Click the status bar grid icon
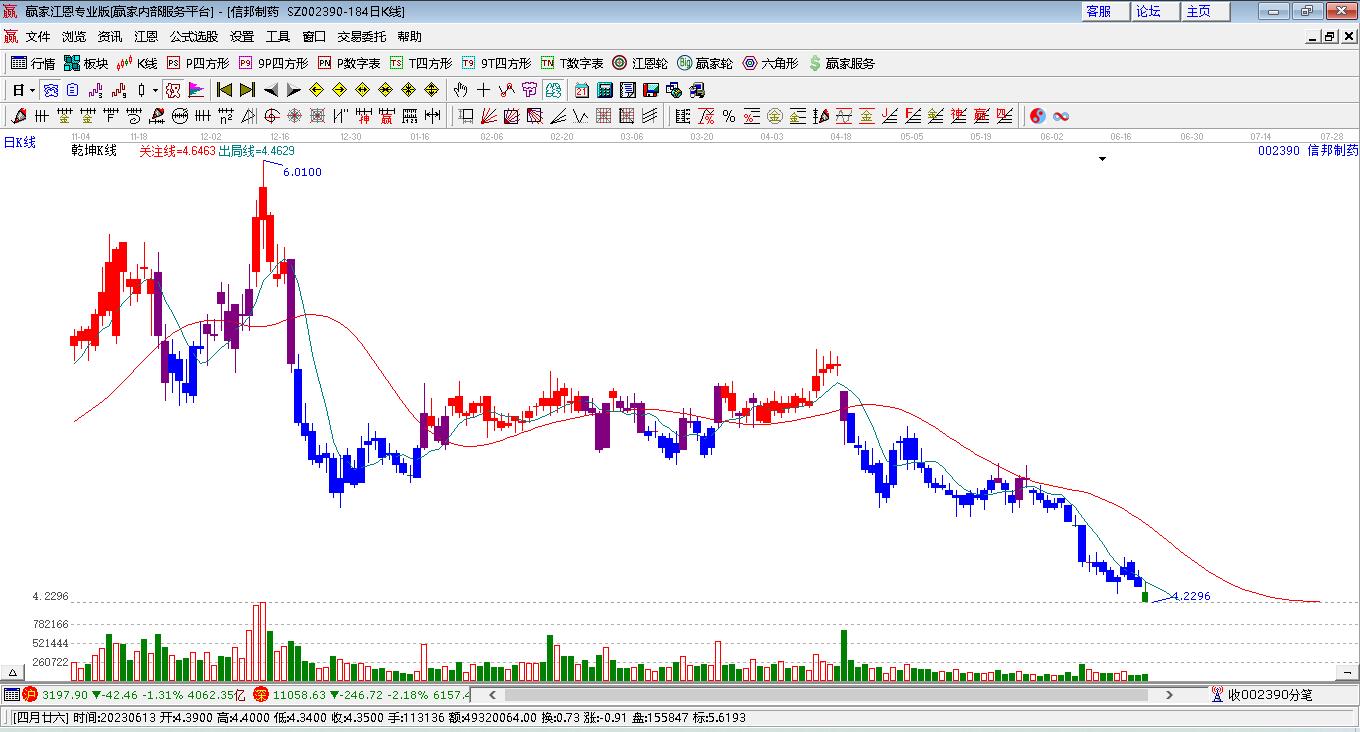Viewport: 1360px width, 732px height. tap(11, 694)
